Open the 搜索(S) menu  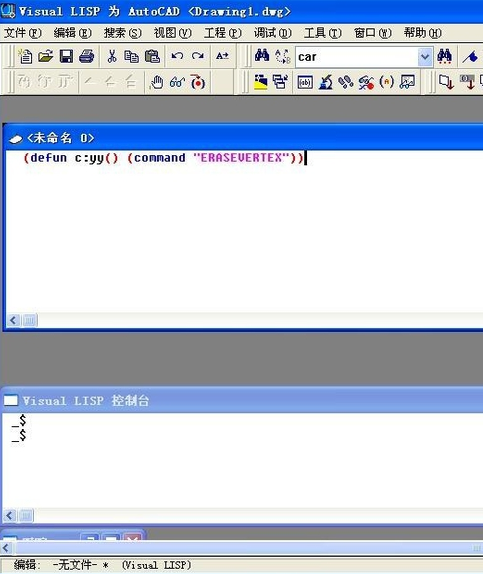(122, 33)
